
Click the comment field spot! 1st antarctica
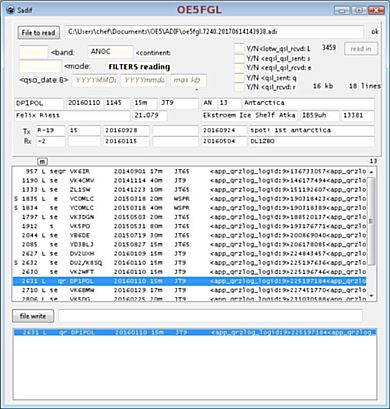click(312, 131)
